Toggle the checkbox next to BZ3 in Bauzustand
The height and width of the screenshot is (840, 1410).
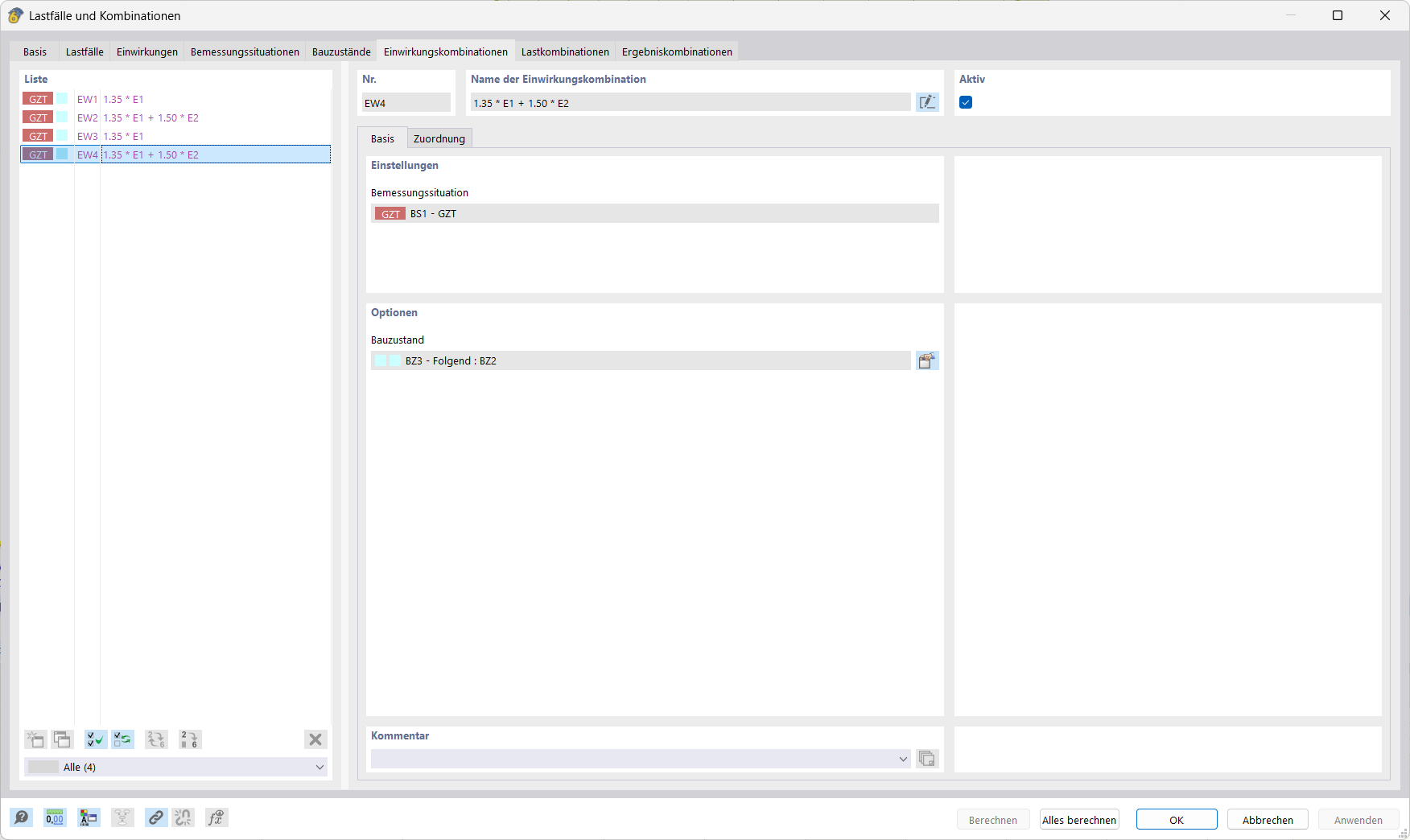[x=382, y=360]
